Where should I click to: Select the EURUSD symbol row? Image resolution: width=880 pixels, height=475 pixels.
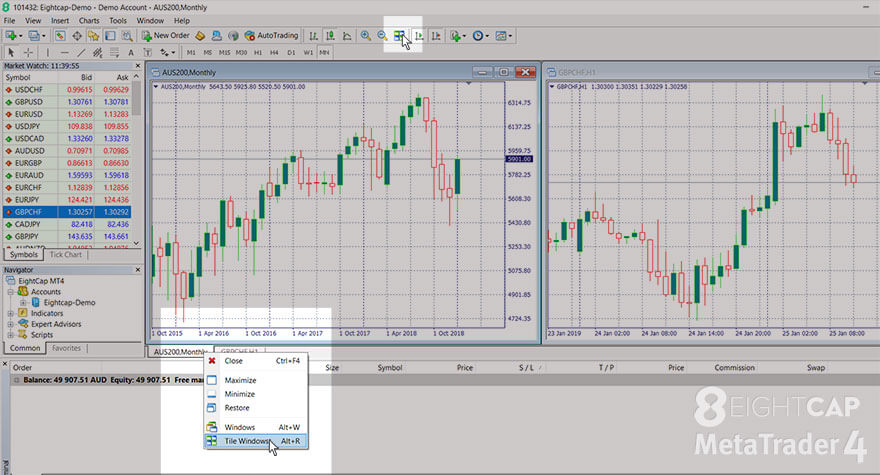coord(67,114)
